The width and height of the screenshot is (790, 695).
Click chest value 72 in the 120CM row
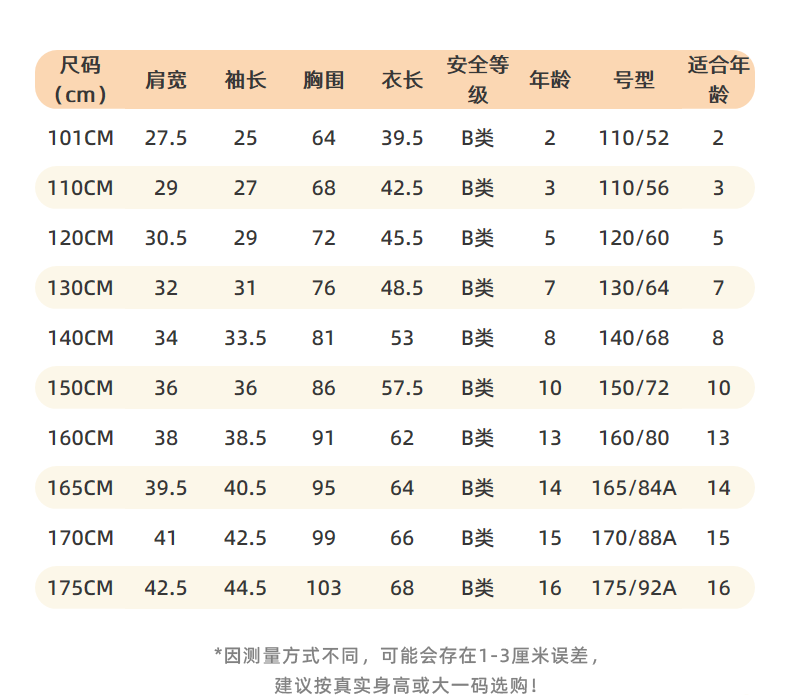323,238
